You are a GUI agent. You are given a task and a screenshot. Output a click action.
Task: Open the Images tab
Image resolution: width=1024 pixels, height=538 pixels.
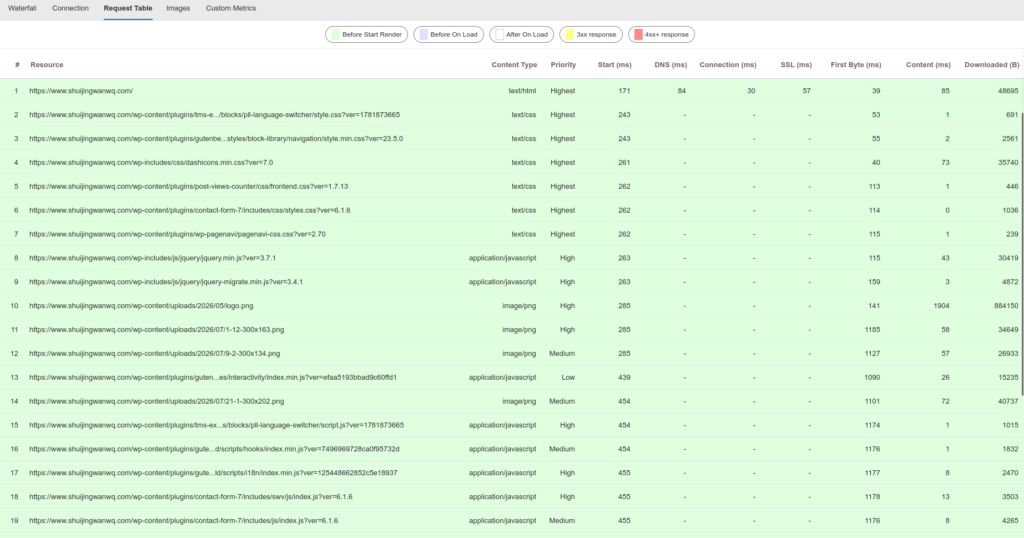pyautogui.click(x=178, y=8)
